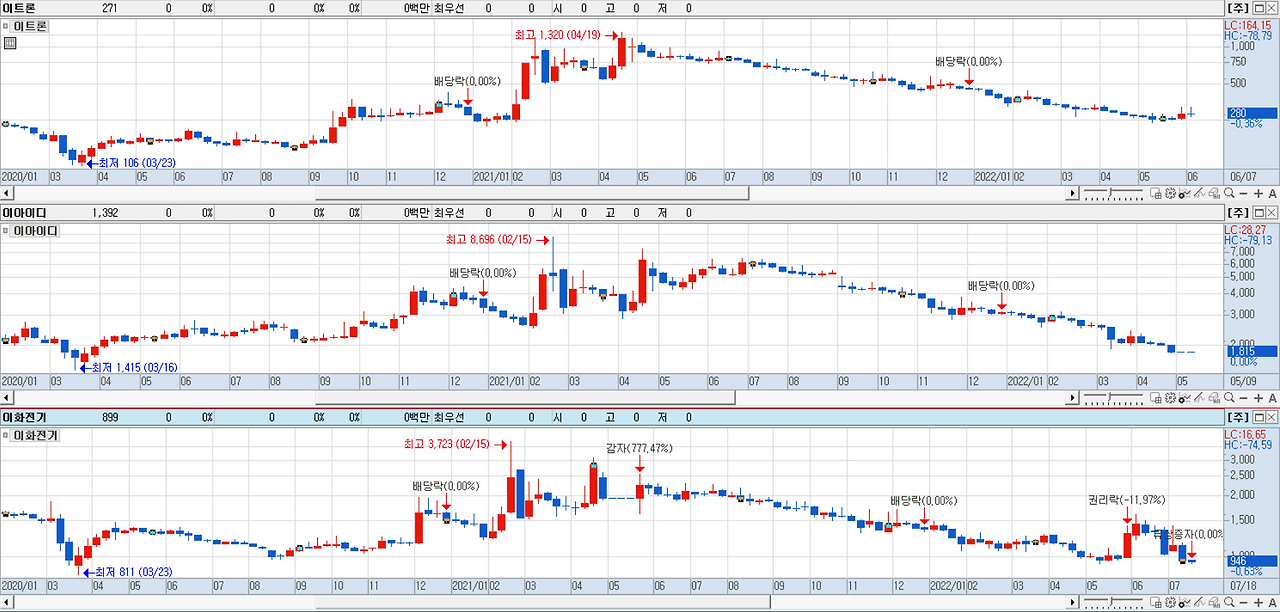The height and width of the screenshot is (612, 1280).
Task: Open chart layout icon in 이아이디 toolbar
Action: [1155, 397]
